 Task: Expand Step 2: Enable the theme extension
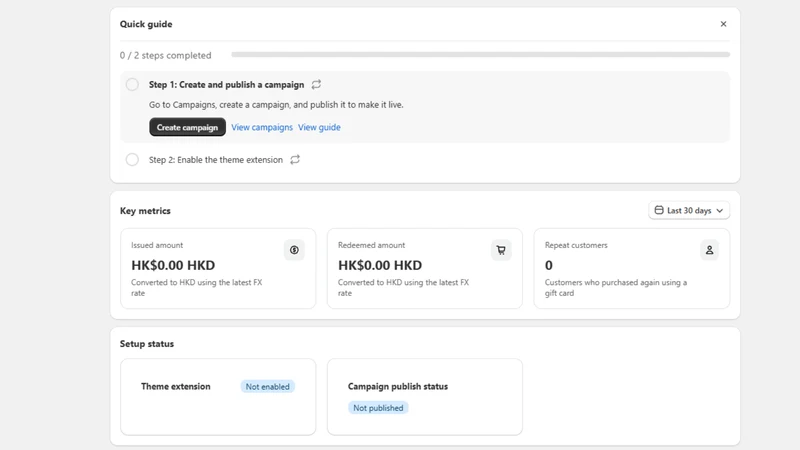click(216, 160)
